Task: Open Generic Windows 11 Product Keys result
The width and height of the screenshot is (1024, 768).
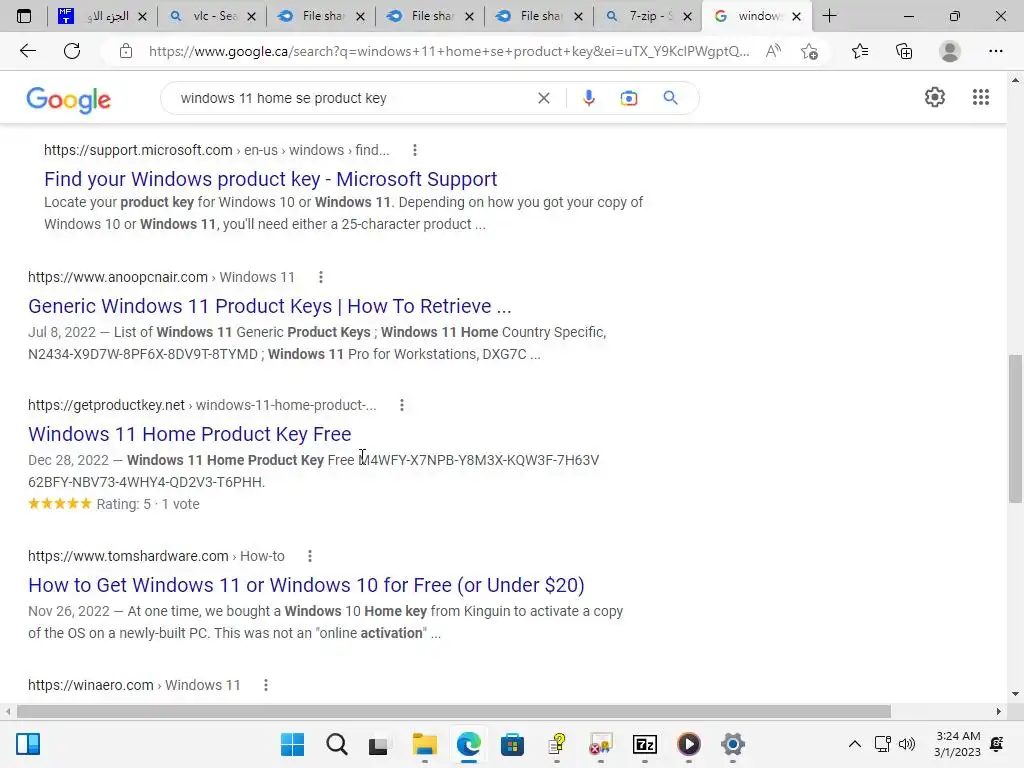Action: click(x=270, y=306)
